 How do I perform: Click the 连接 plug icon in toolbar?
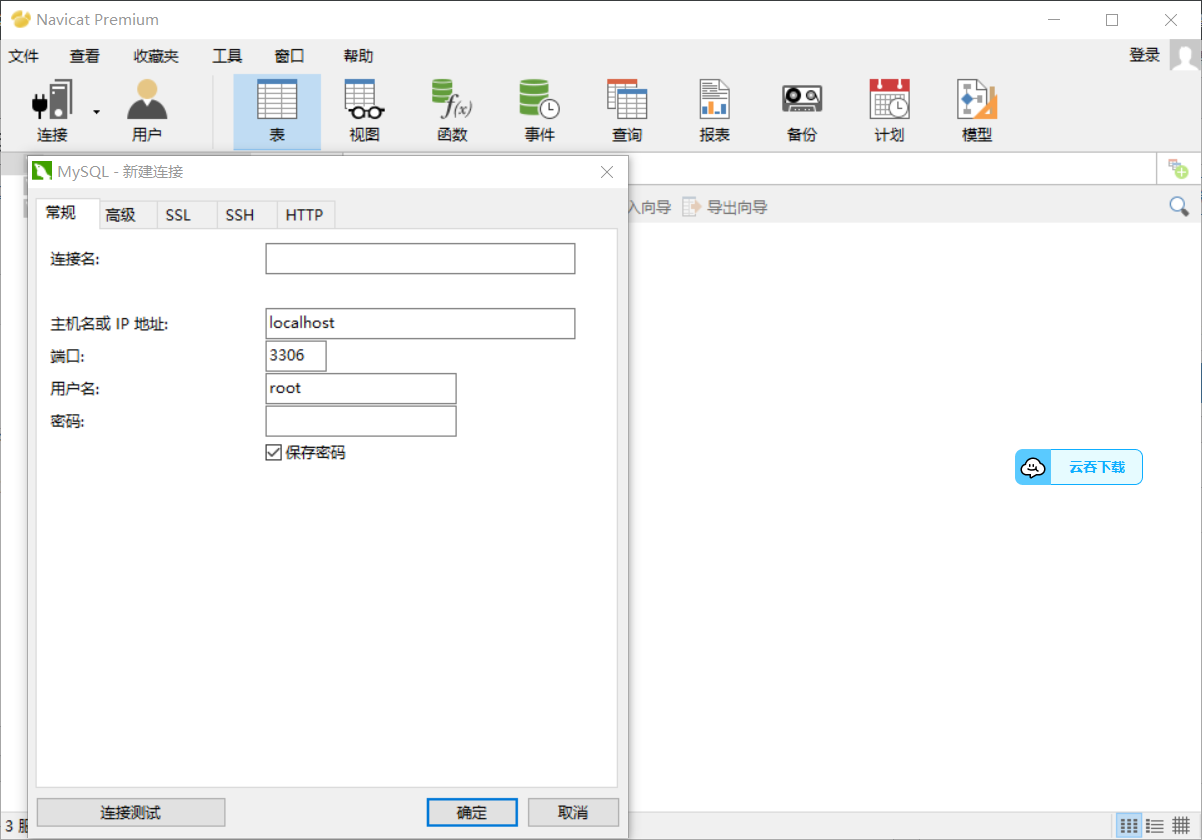pos(53,101)
